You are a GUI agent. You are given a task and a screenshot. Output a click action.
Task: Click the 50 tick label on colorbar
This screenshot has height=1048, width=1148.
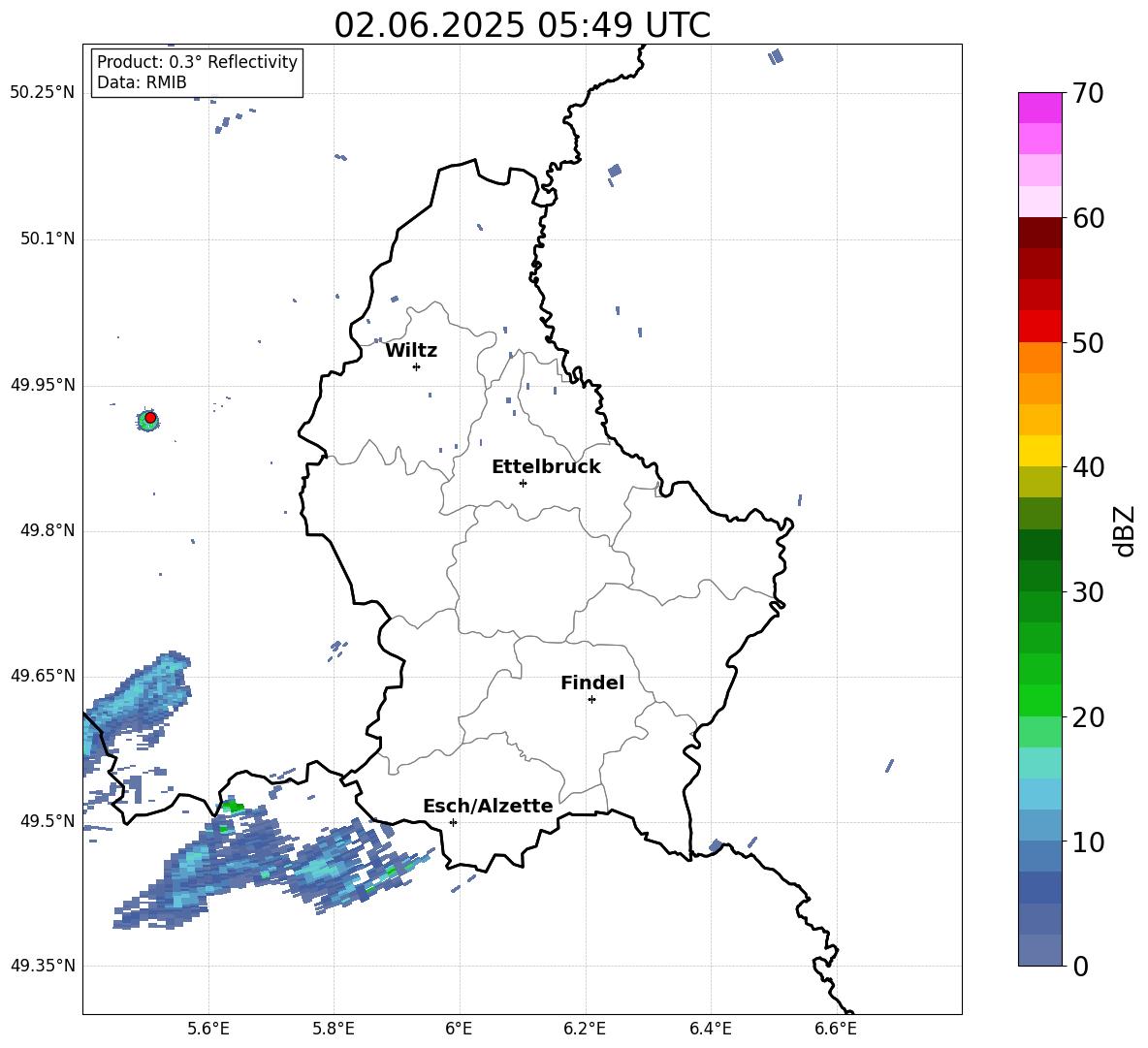click(x=1088, y=343)
